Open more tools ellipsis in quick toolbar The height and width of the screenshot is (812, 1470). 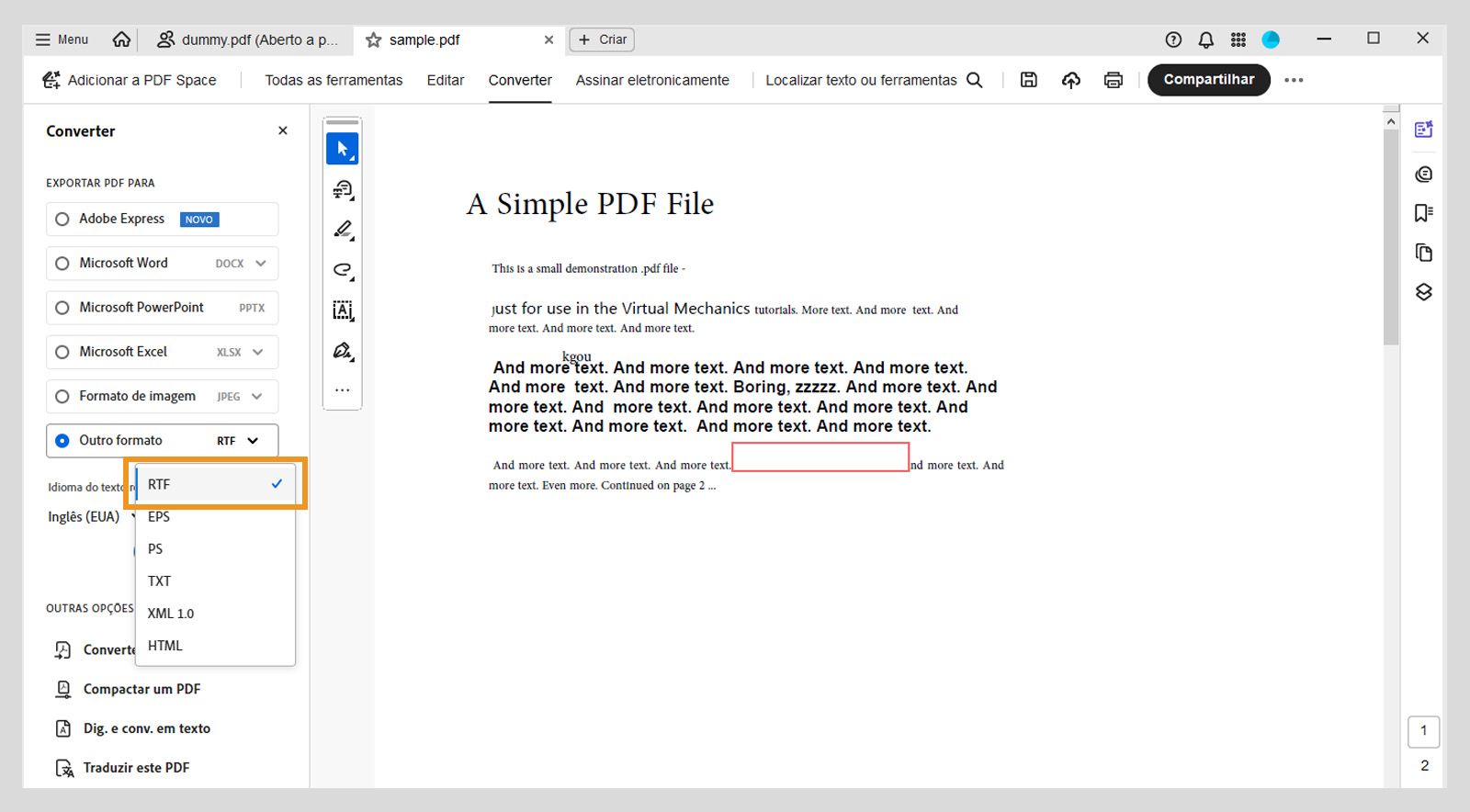pos(343,390)
